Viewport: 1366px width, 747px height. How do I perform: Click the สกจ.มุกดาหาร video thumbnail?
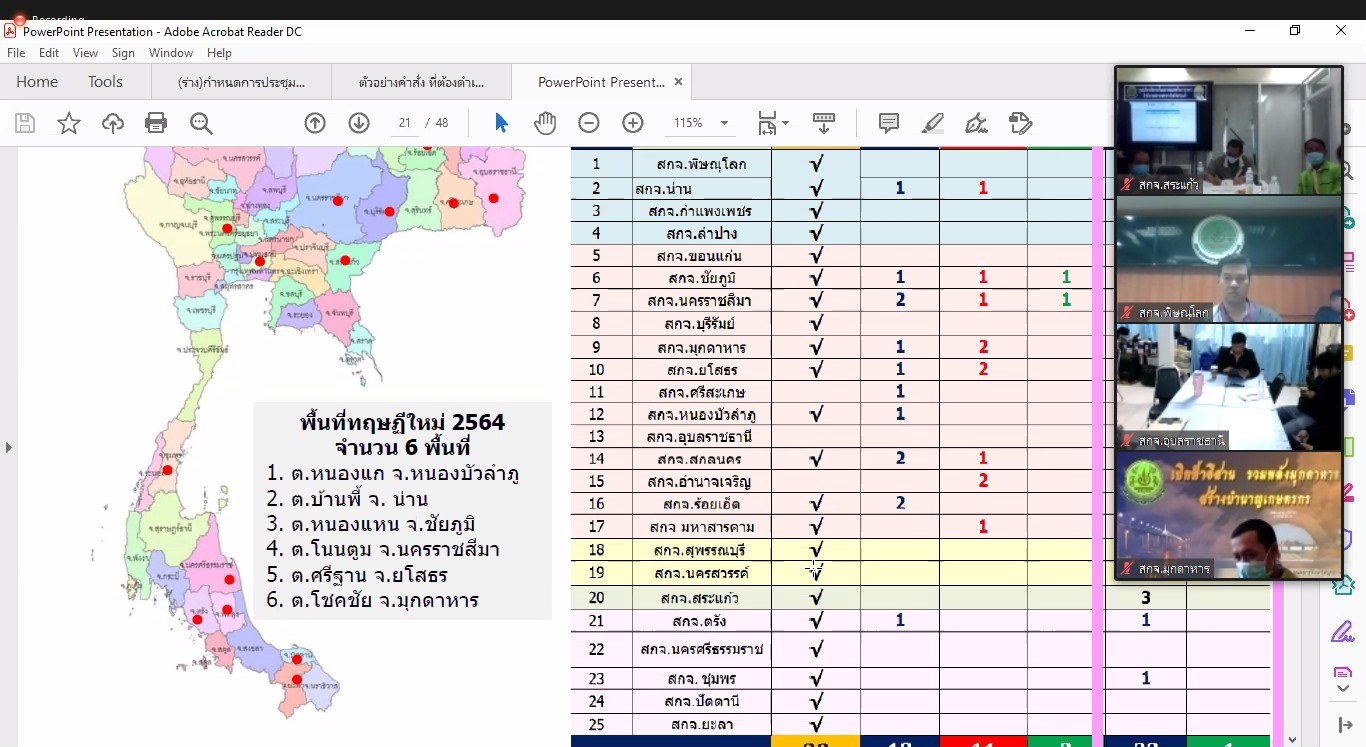pyautogui.click(x=1229, y=514)
